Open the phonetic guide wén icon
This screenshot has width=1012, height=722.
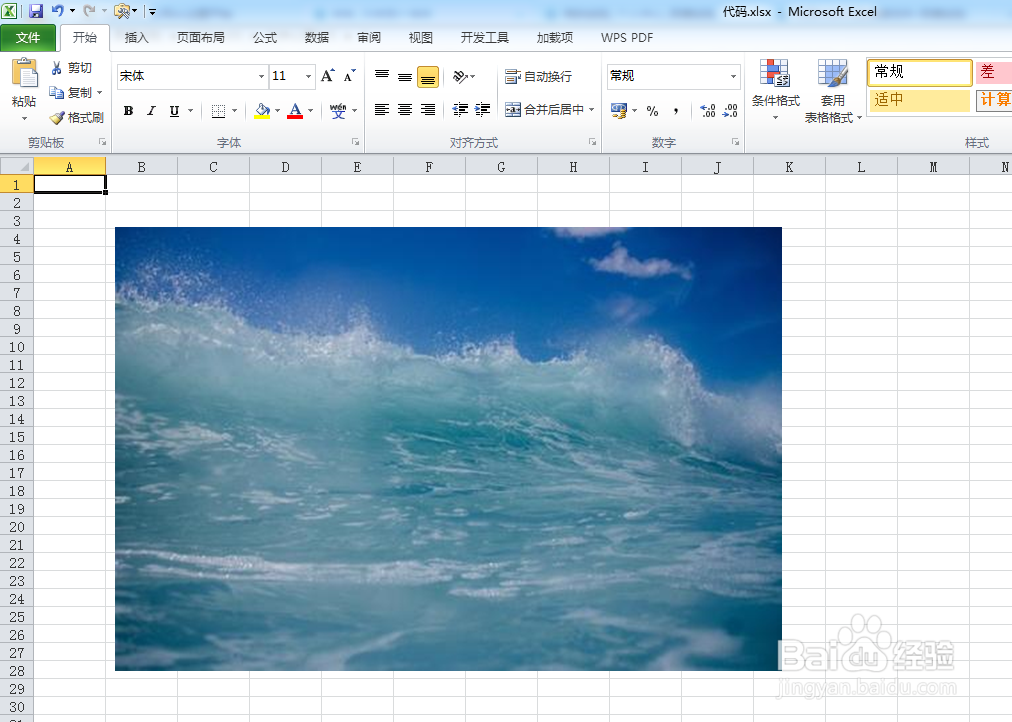pos(338,111)
